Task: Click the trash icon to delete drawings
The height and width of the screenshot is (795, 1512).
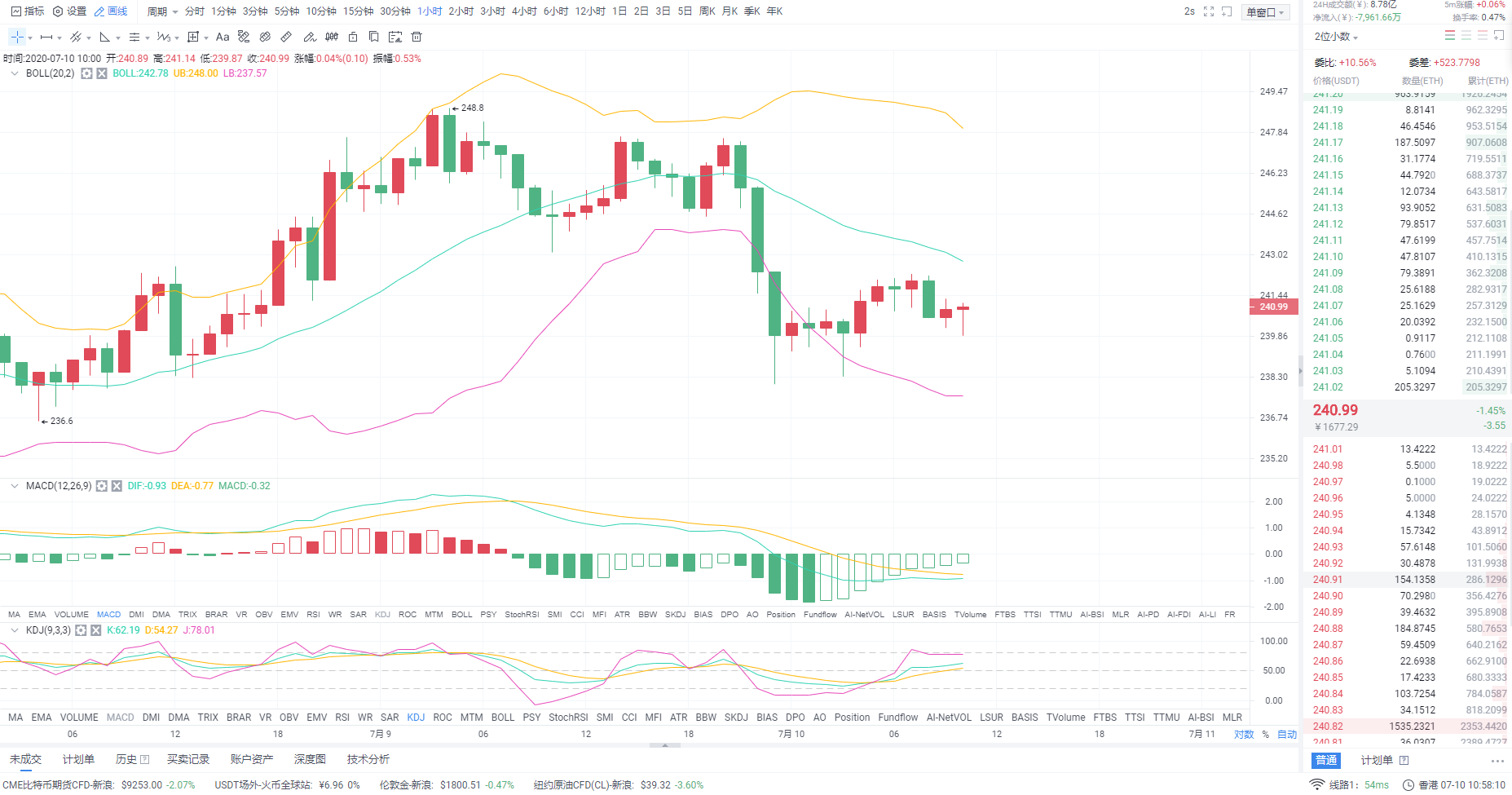Action: click(417, 37)
